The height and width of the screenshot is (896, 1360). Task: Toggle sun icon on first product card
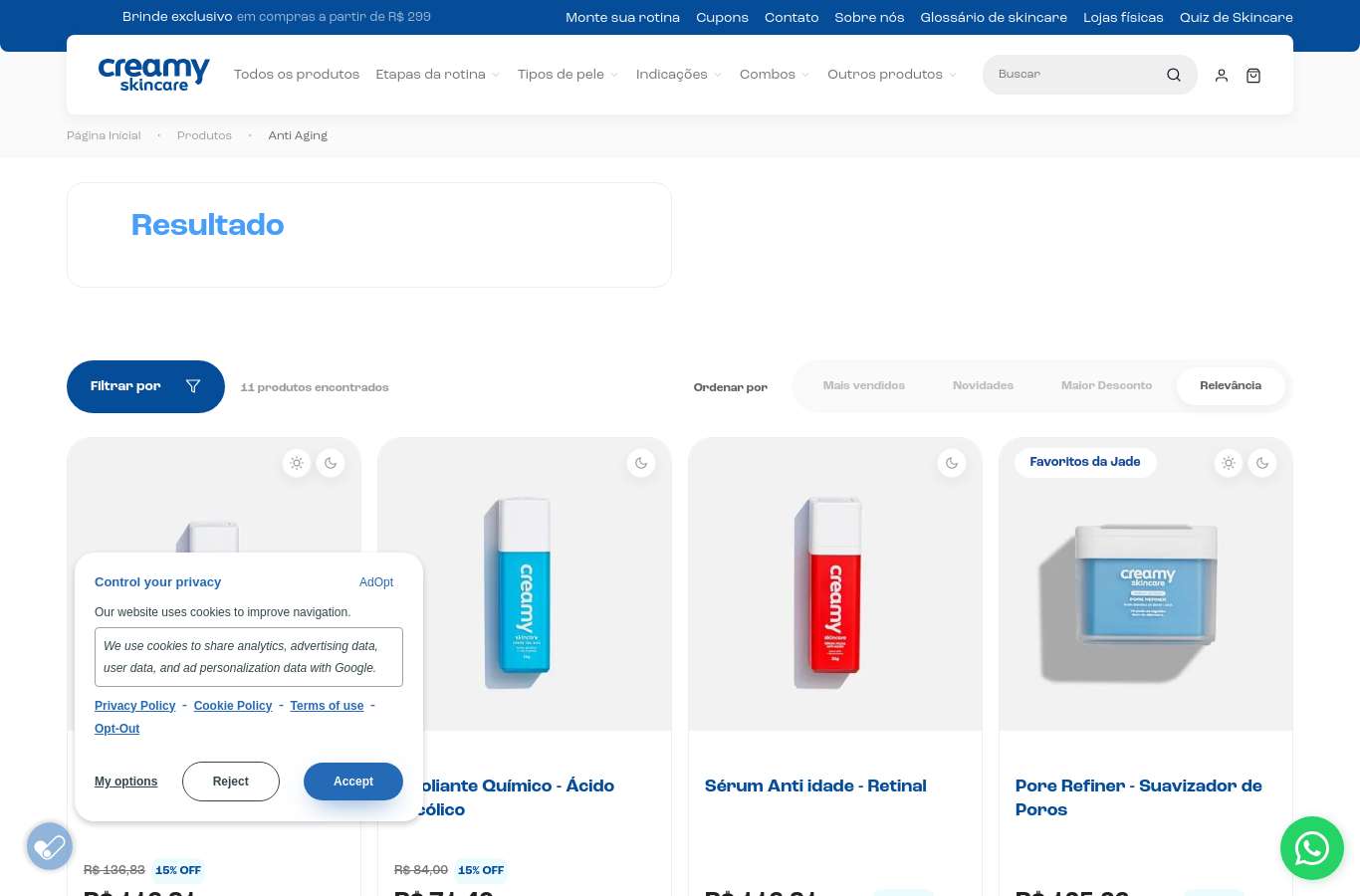point(297,463)
